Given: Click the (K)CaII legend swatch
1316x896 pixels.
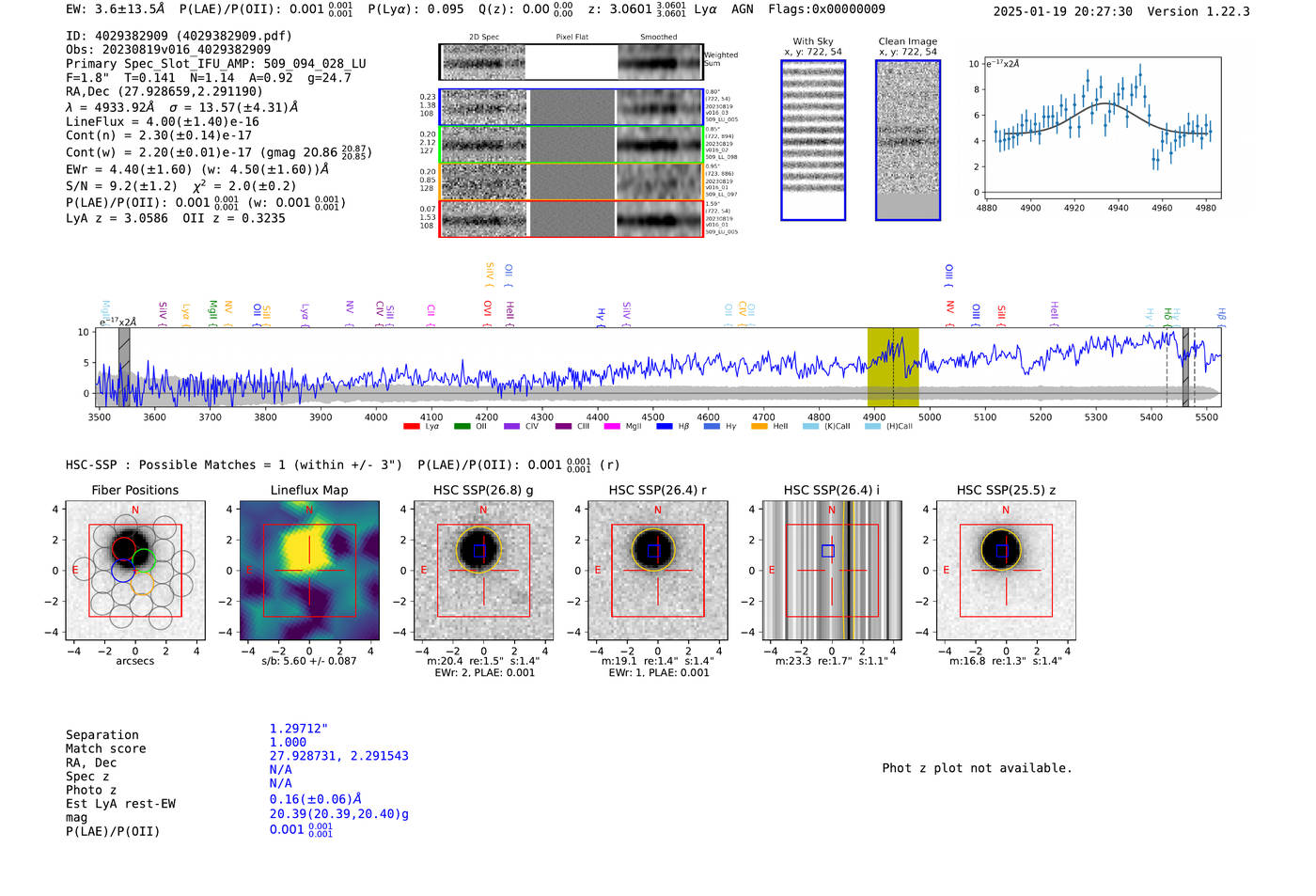Looking at the screenshot, I should click(x=810, y=427).
